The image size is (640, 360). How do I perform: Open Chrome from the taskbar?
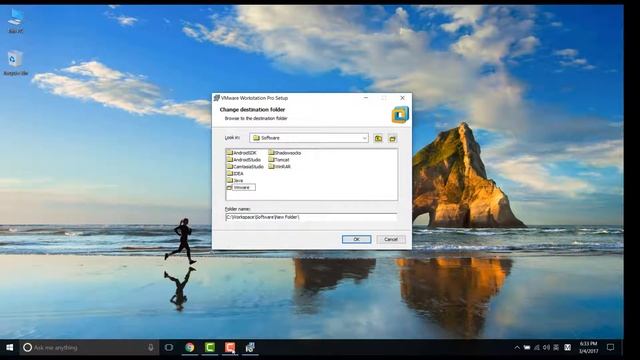coord(189,347)
